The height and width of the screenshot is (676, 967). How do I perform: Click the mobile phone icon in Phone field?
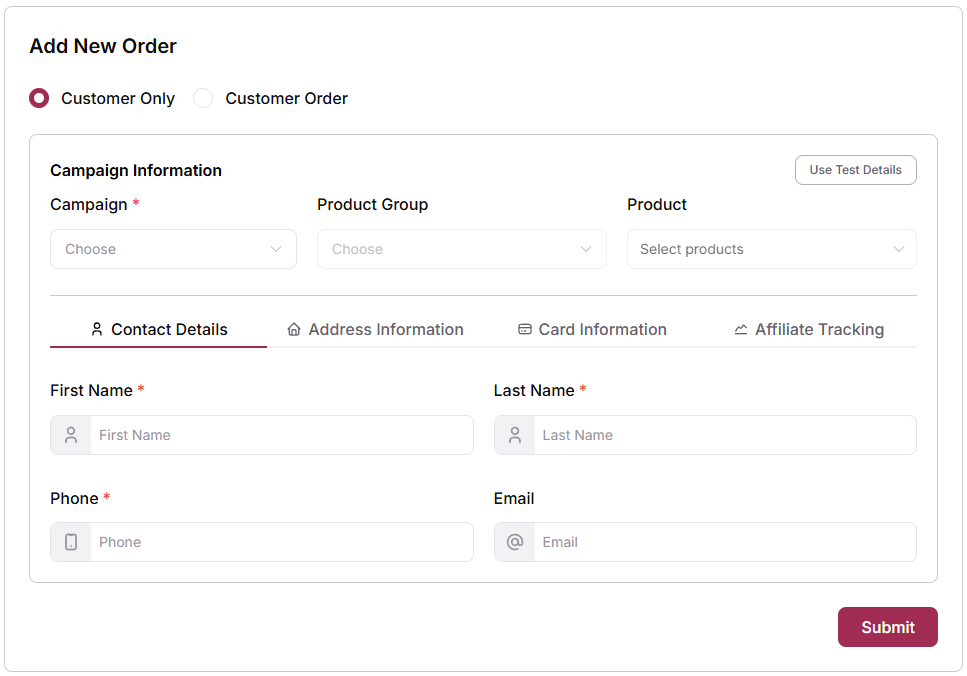pyautogui.click(x=71, y=542)
